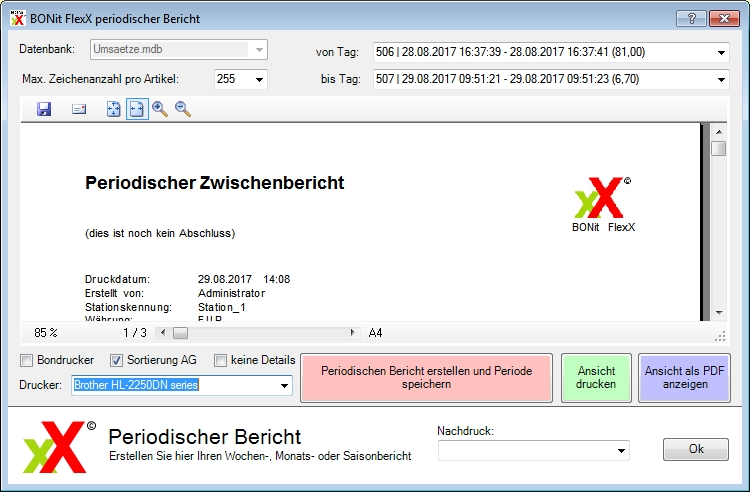The image size is (750, 492).
Task: Tick the keine Details checkbox
Action: click(x=220, y=361)
